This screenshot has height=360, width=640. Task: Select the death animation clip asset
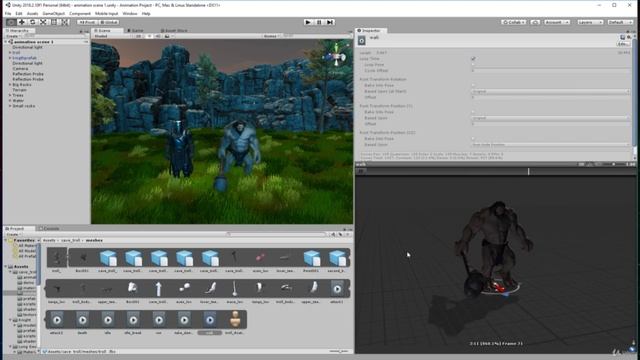click(82, 320)
